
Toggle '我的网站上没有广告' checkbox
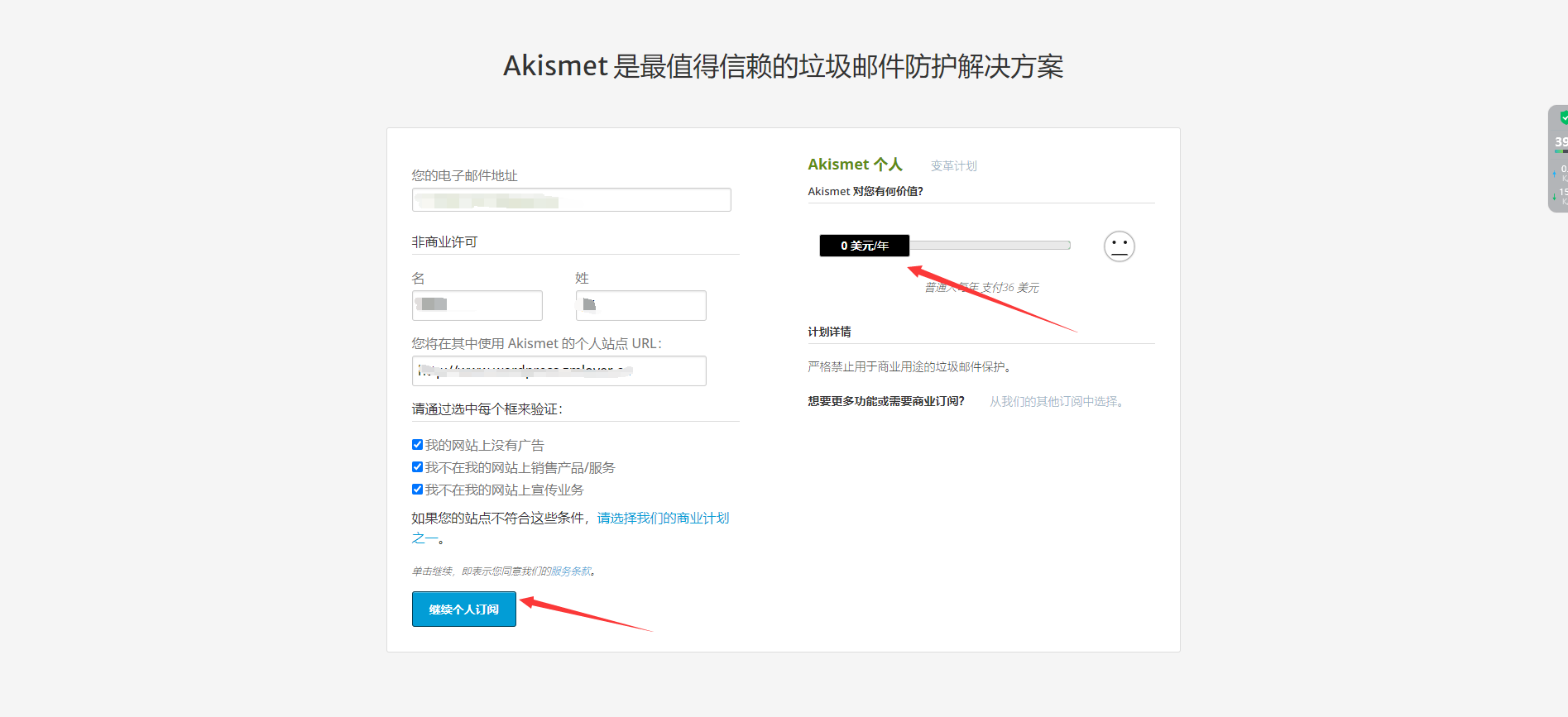417,445
